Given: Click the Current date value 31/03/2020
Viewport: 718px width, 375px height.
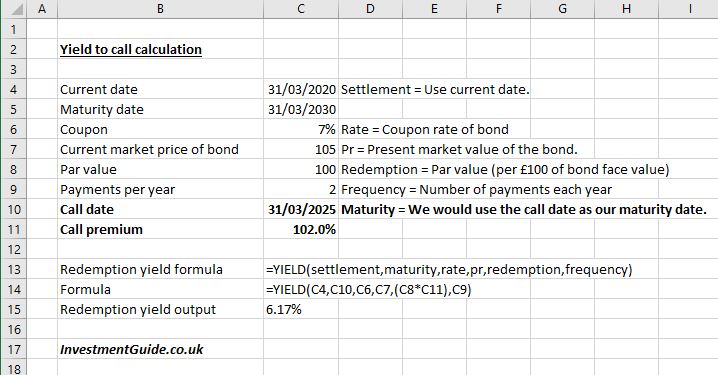Looking at the screenshot, I should click(x=301, y=89).
